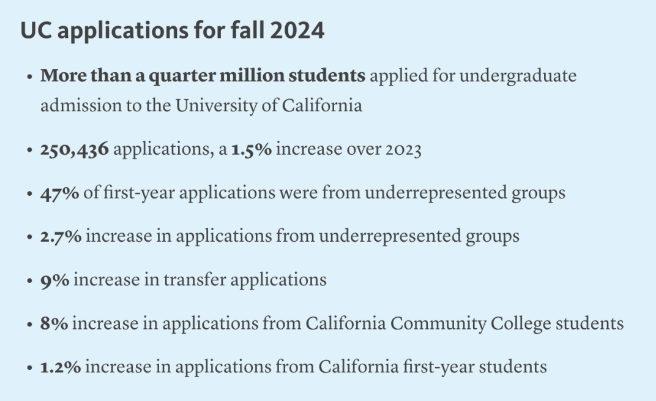Select the bold 9% statistic
Screen dimensions: 656x401
(55, 280)
